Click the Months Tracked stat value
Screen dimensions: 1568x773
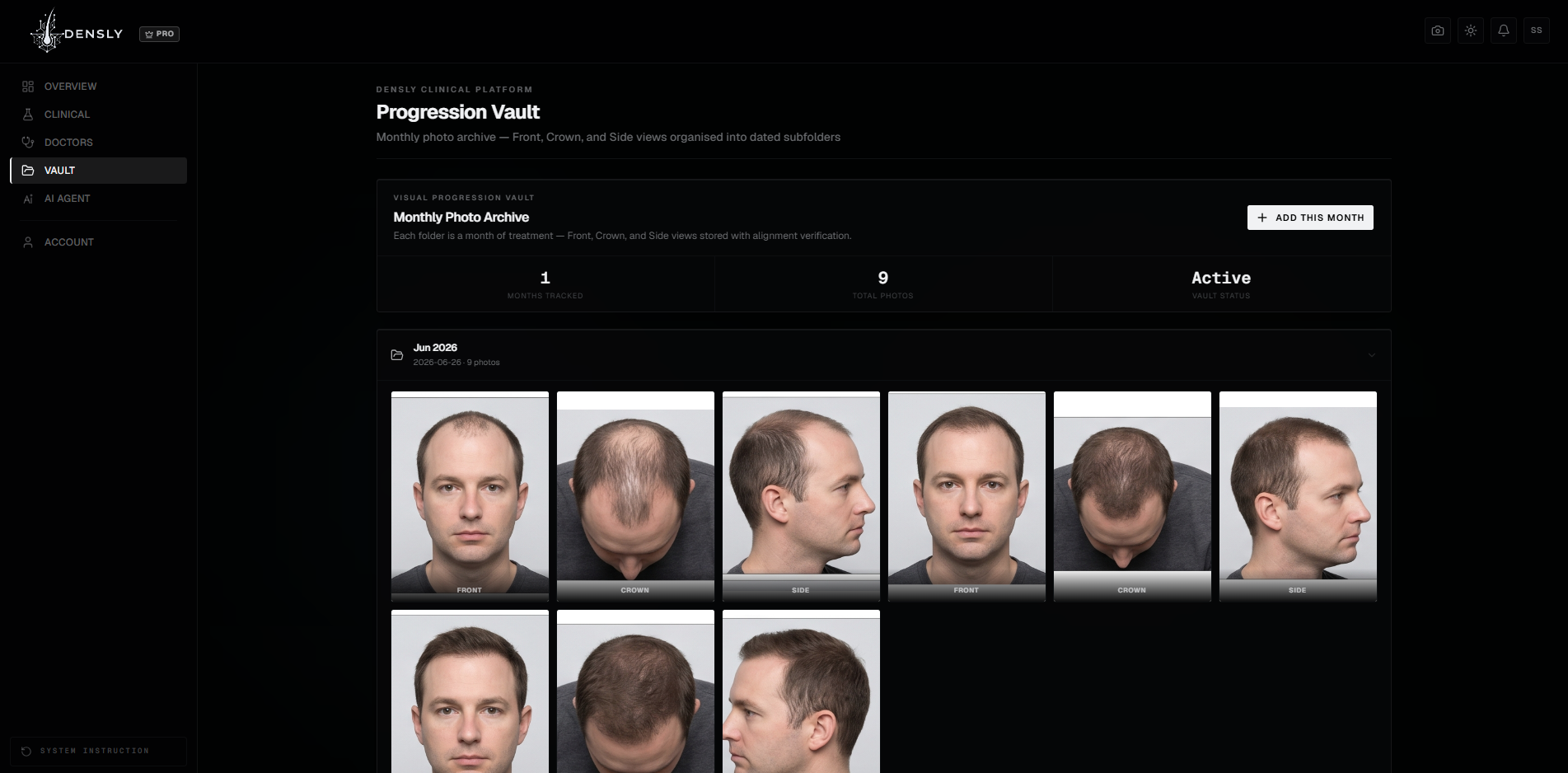click(545, 278)
